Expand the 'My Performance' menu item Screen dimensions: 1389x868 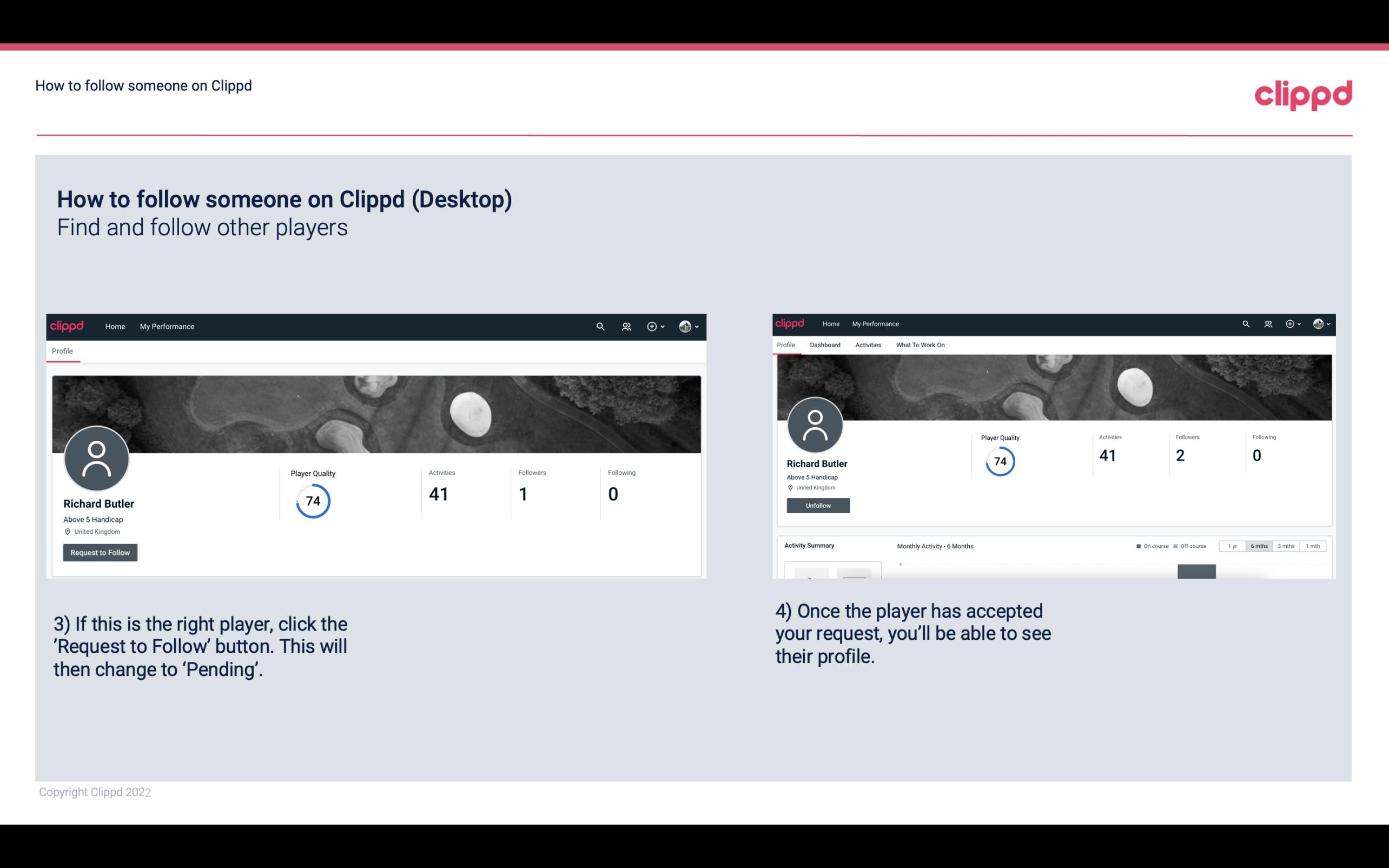[166, 326]
